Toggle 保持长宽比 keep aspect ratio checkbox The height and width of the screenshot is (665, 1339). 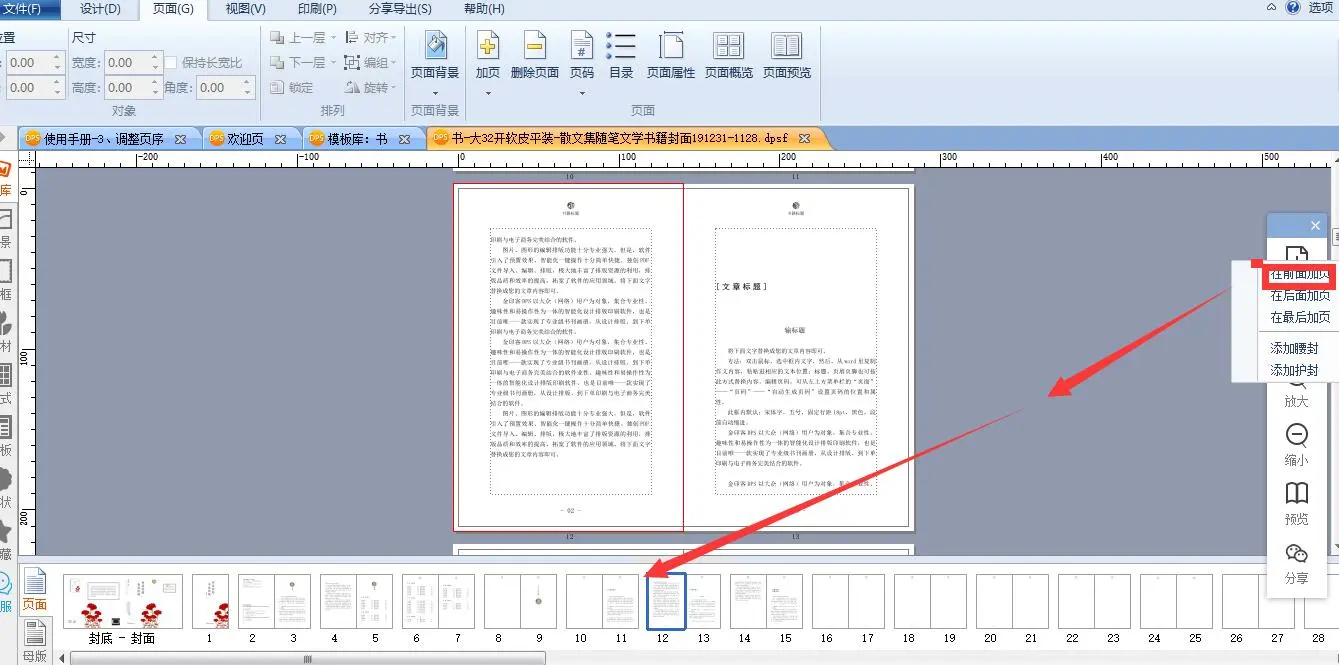(x=170, y=62)
